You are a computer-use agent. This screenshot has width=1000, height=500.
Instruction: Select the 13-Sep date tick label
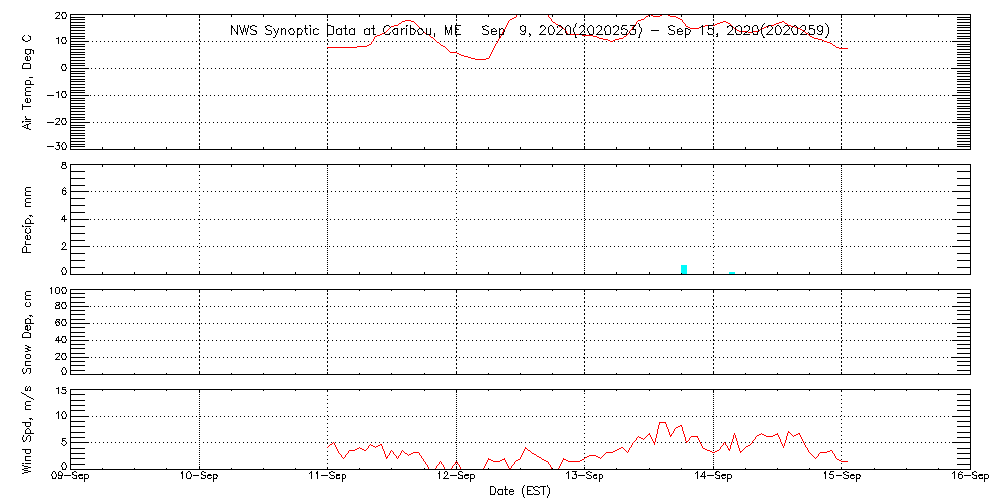(584, 477)
